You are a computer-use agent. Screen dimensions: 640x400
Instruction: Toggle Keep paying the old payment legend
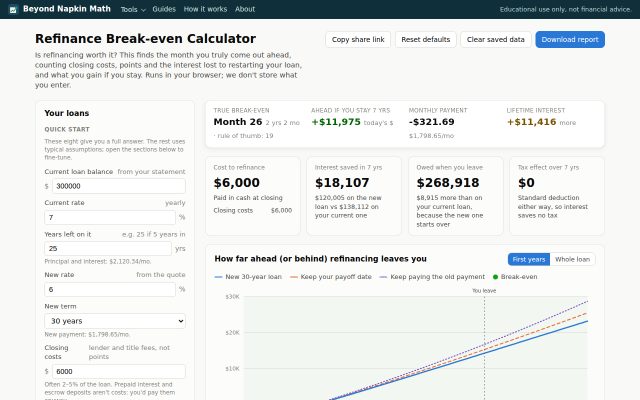point(432,277)
